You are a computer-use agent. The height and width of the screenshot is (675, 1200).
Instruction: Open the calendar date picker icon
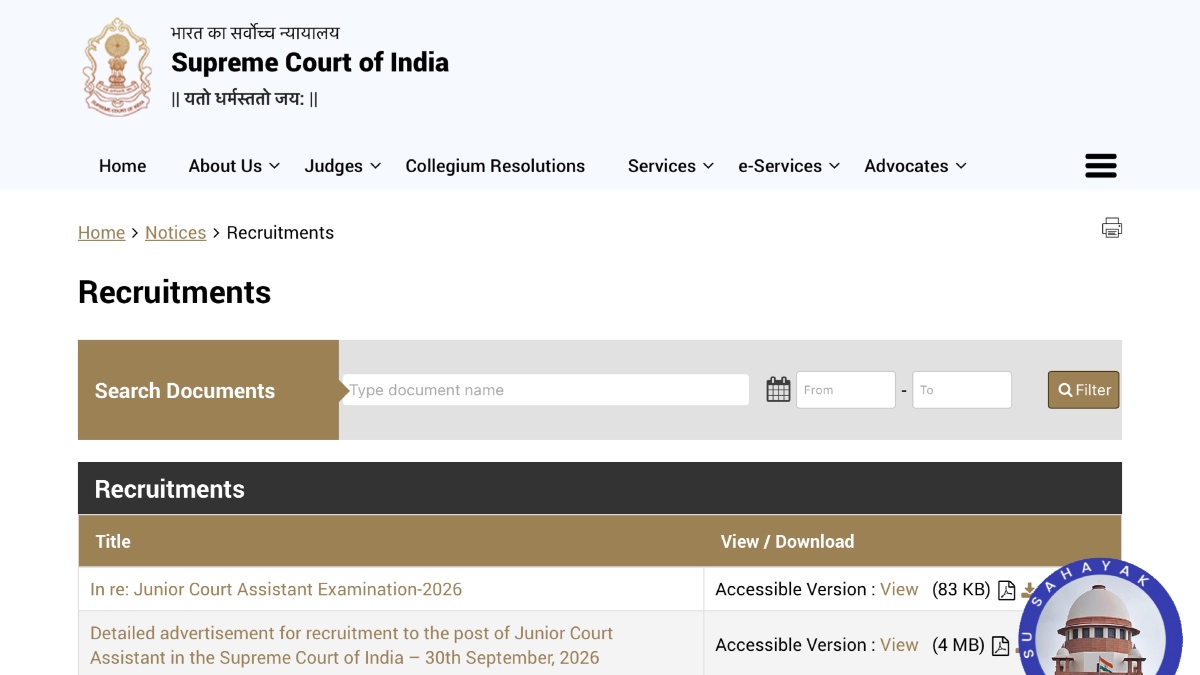pos(778,390)
